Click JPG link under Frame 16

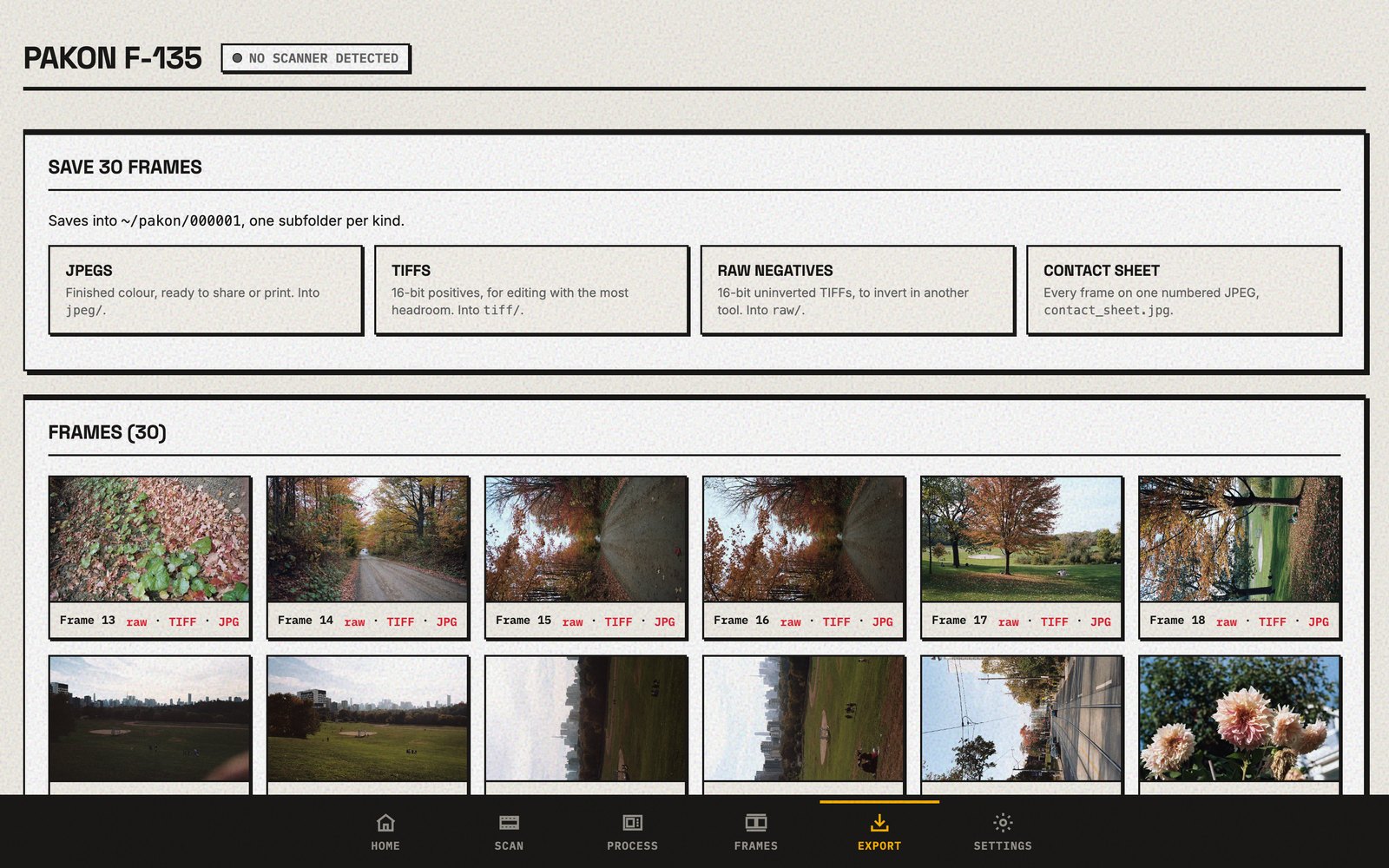882,621
